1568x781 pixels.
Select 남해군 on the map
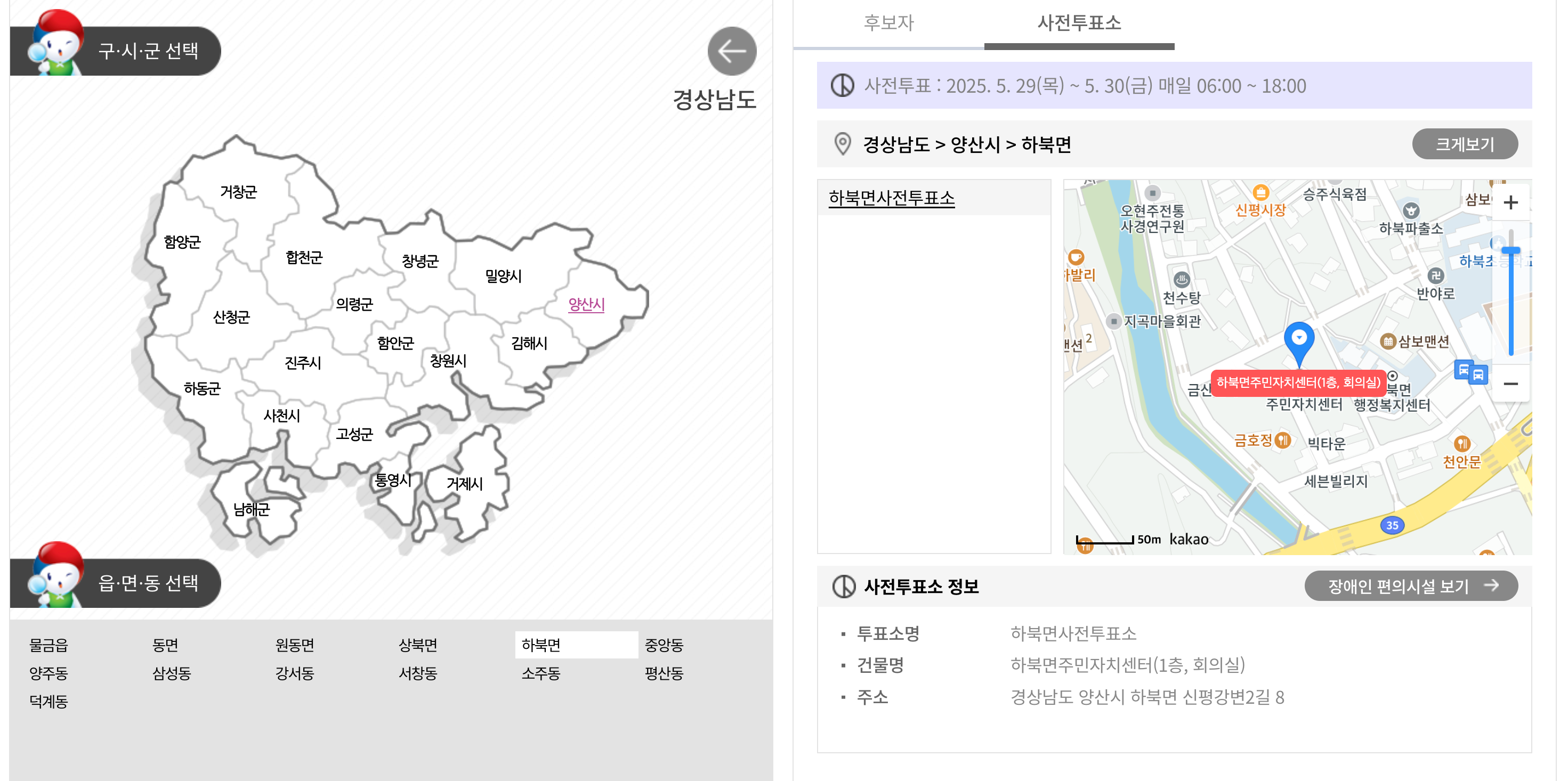click(x=252, y=510)
